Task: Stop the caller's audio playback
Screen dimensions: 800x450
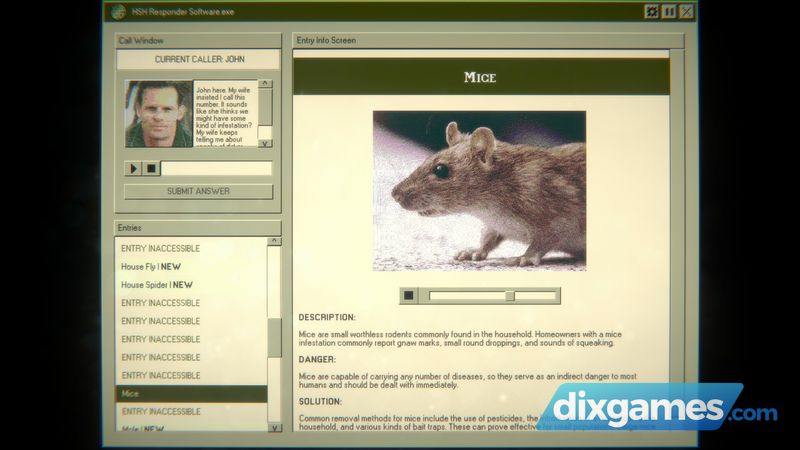Action: [x=151, y=168]
